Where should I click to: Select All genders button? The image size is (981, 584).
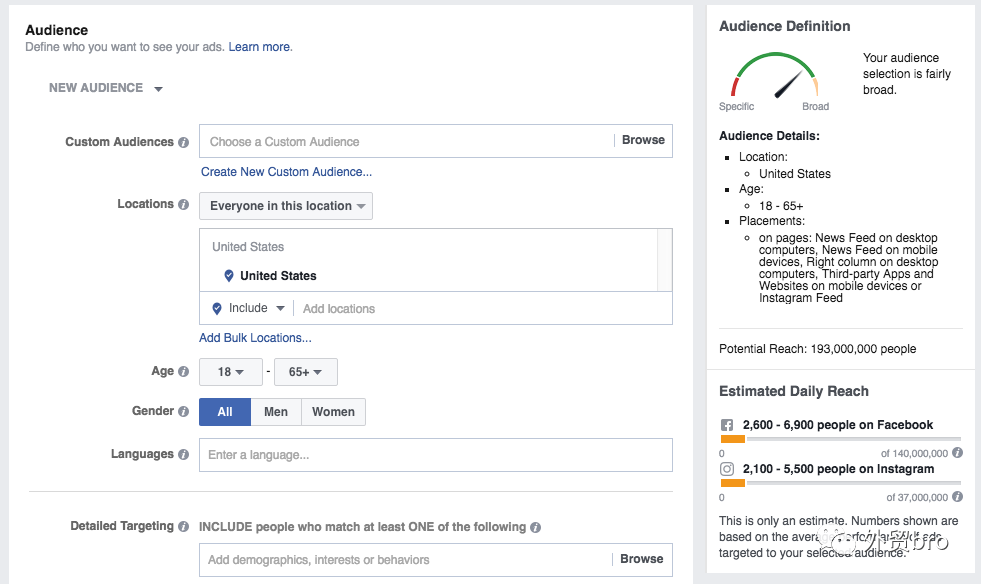(225, 412)
